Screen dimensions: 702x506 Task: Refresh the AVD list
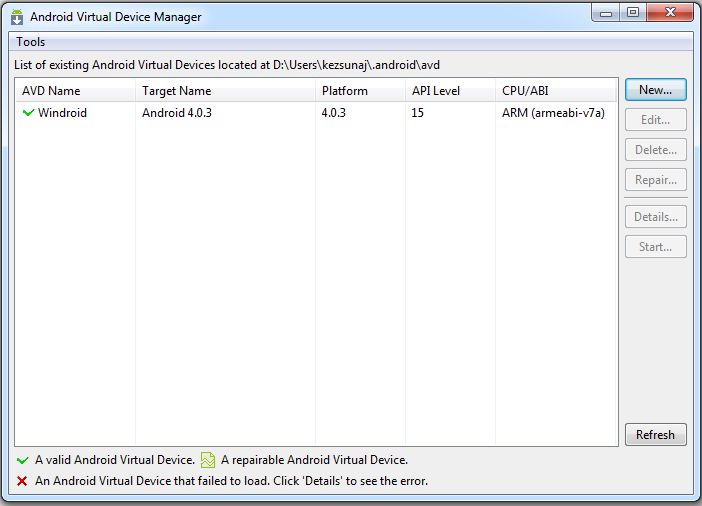pyautogui.click(x=655, y=435)
